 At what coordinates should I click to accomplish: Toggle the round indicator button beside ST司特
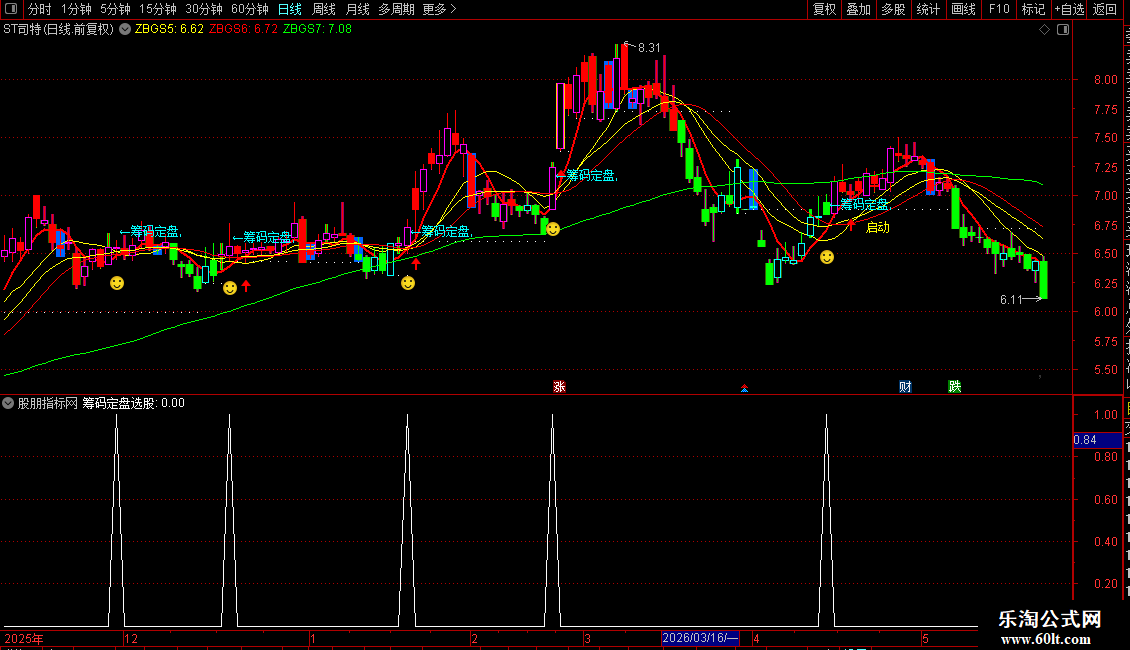pos(125,30)
